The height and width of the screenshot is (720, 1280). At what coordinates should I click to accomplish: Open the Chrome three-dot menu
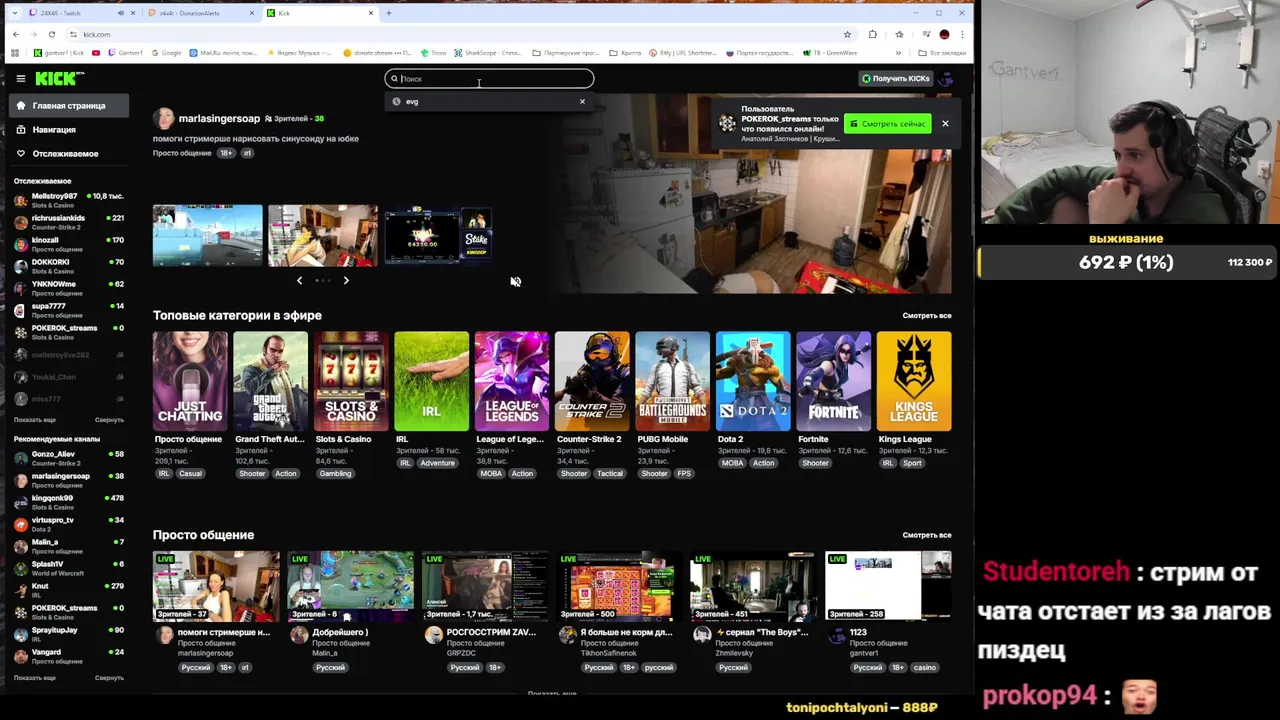pyautogui.click(x=963, y=34)
